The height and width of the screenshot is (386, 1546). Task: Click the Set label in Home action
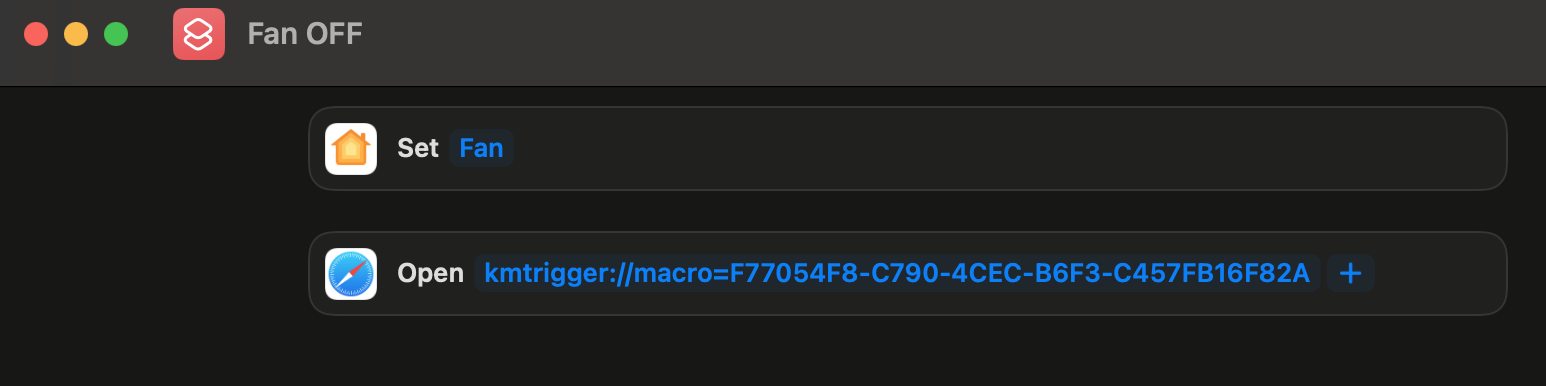[x=418, y=148]
